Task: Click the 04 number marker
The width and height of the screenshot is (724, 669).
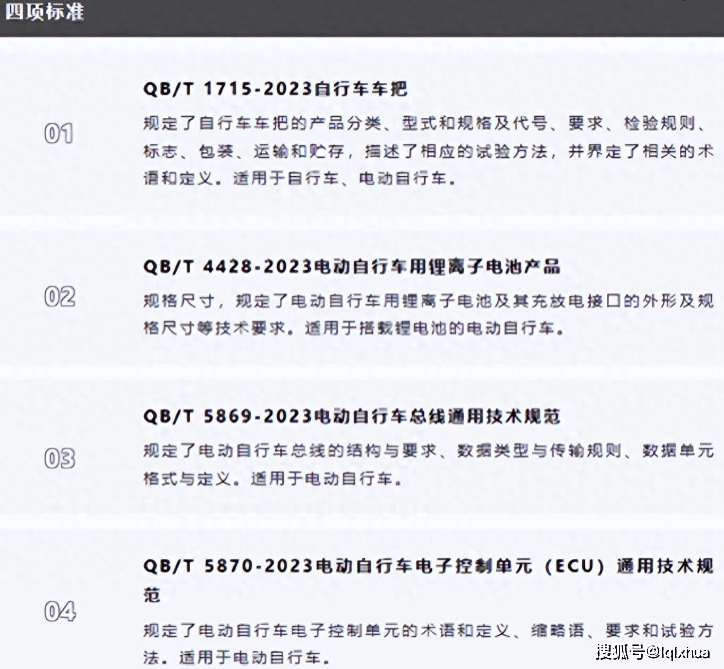Action: [x=60, y=612]
